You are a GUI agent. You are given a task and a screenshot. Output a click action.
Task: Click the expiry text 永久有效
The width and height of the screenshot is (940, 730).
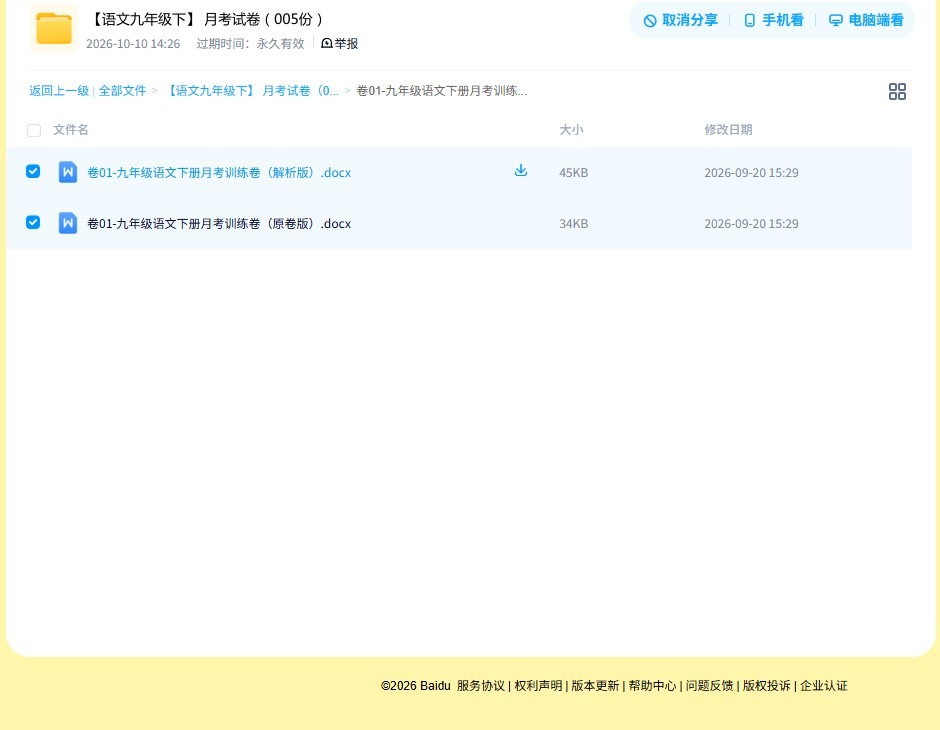(x=281, y=44)
